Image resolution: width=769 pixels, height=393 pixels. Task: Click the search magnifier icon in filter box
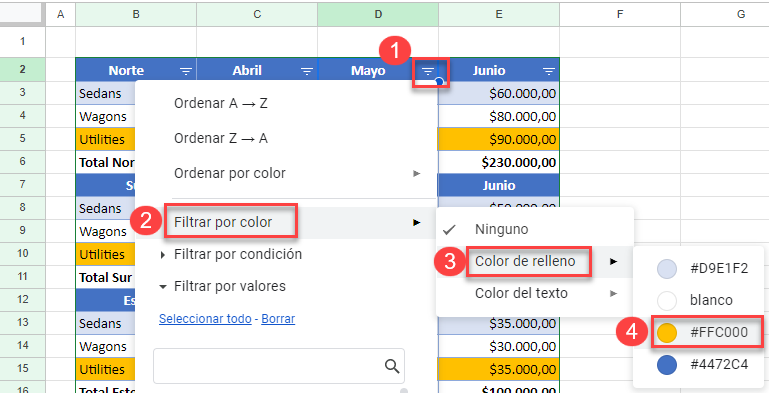pyautogui.click(x=391, y=366)
